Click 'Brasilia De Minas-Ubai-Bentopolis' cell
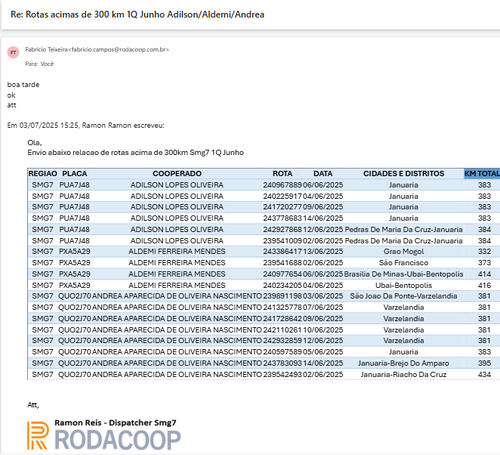Viewport: 500px width, 455px height. (404, 274)
